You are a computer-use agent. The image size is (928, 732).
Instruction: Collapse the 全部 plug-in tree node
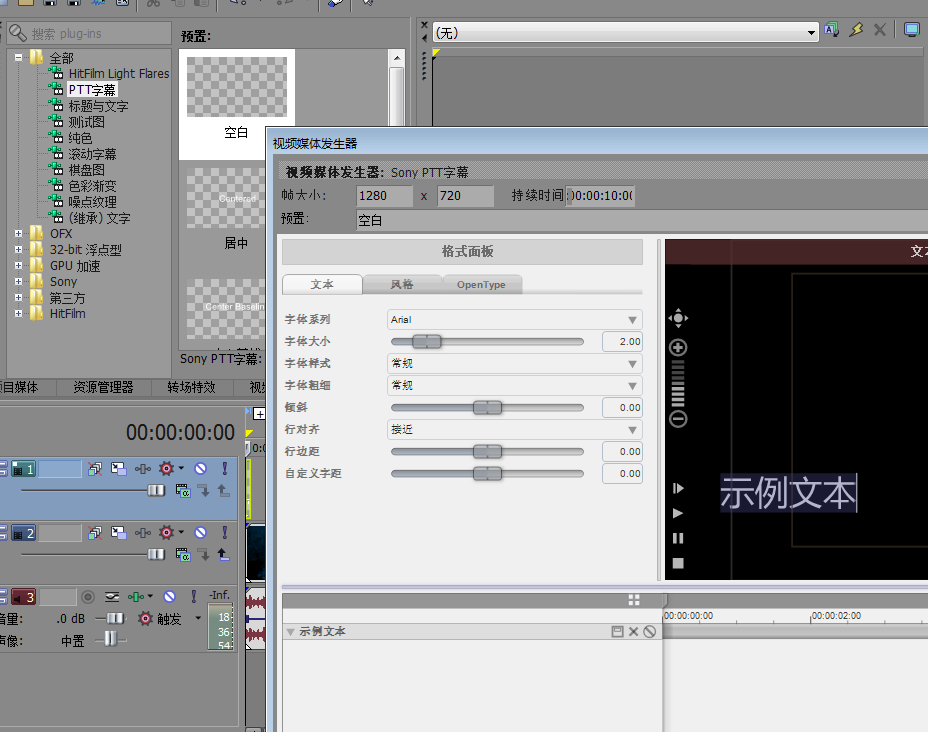(x=18, y=57)
